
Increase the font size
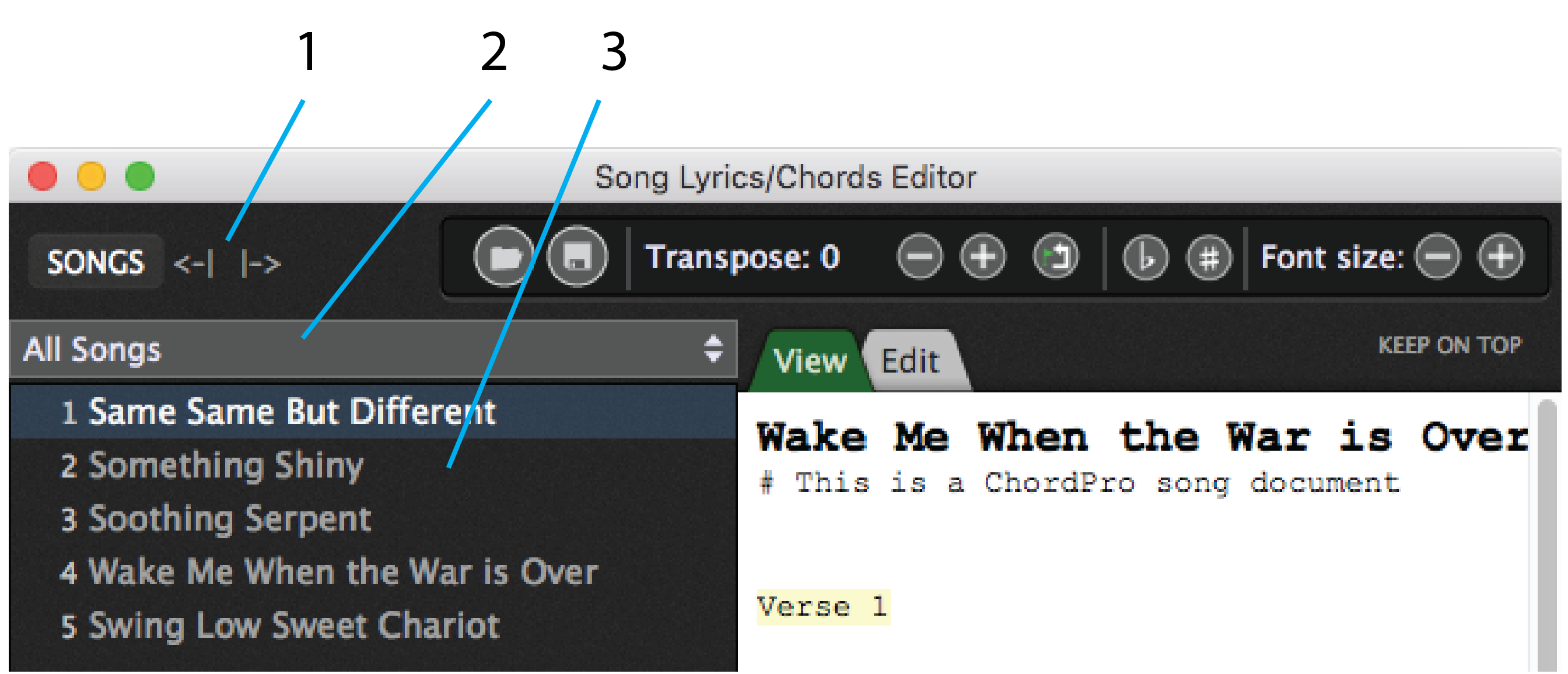click(1501, 257)
